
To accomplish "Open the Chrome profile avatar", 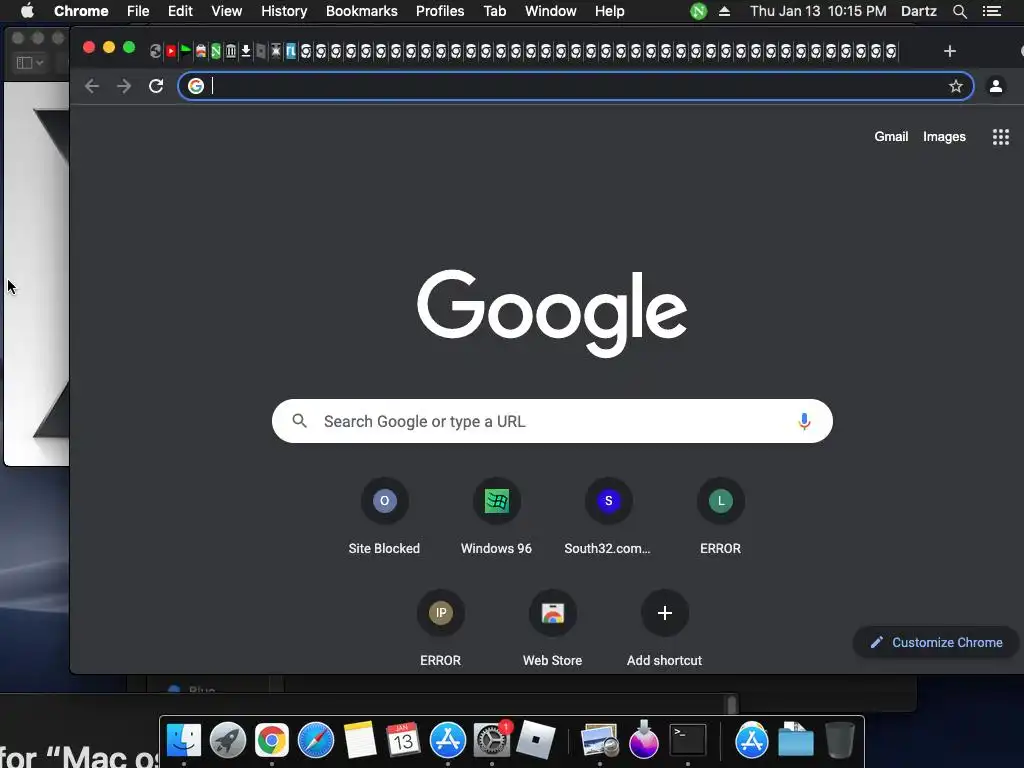I will click(995, 86).
